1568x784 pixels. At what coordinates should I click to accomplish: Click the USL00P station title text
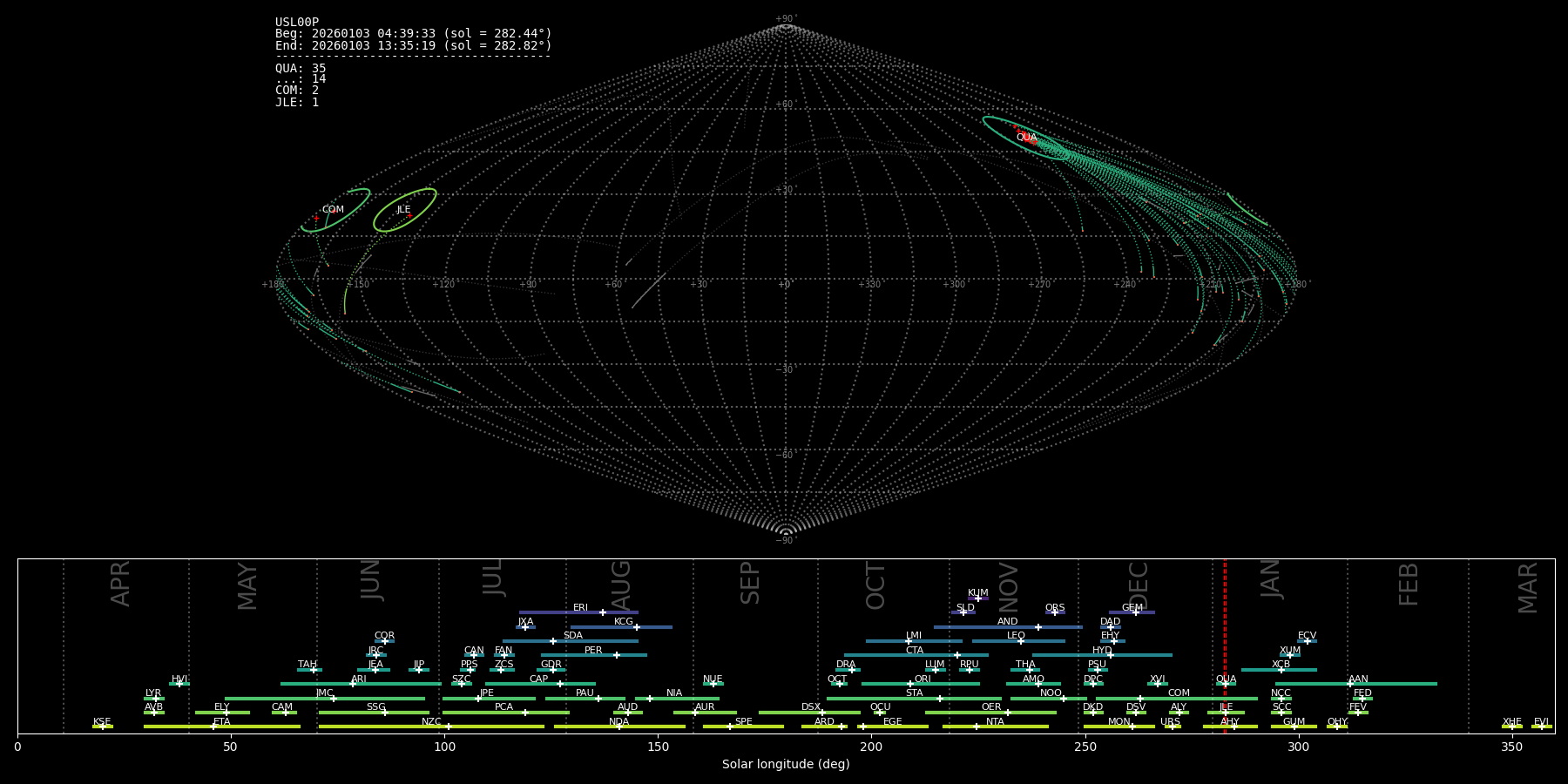pos(297,23)
